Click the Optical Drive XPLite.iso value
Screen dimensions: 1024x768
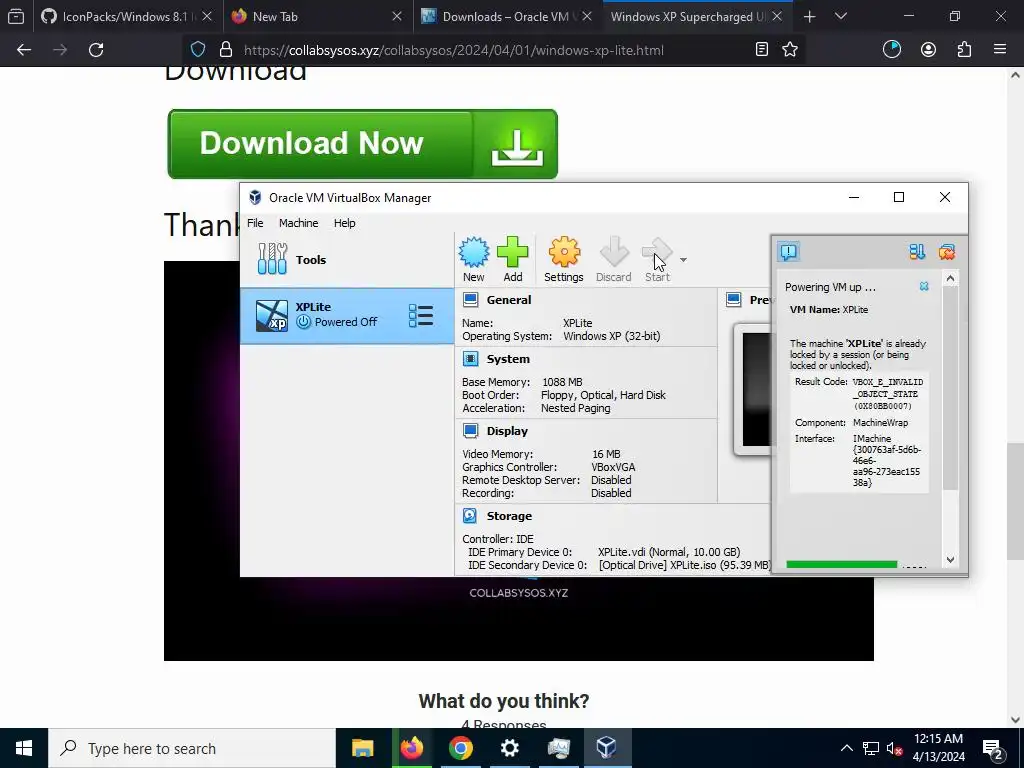(684, 565)
